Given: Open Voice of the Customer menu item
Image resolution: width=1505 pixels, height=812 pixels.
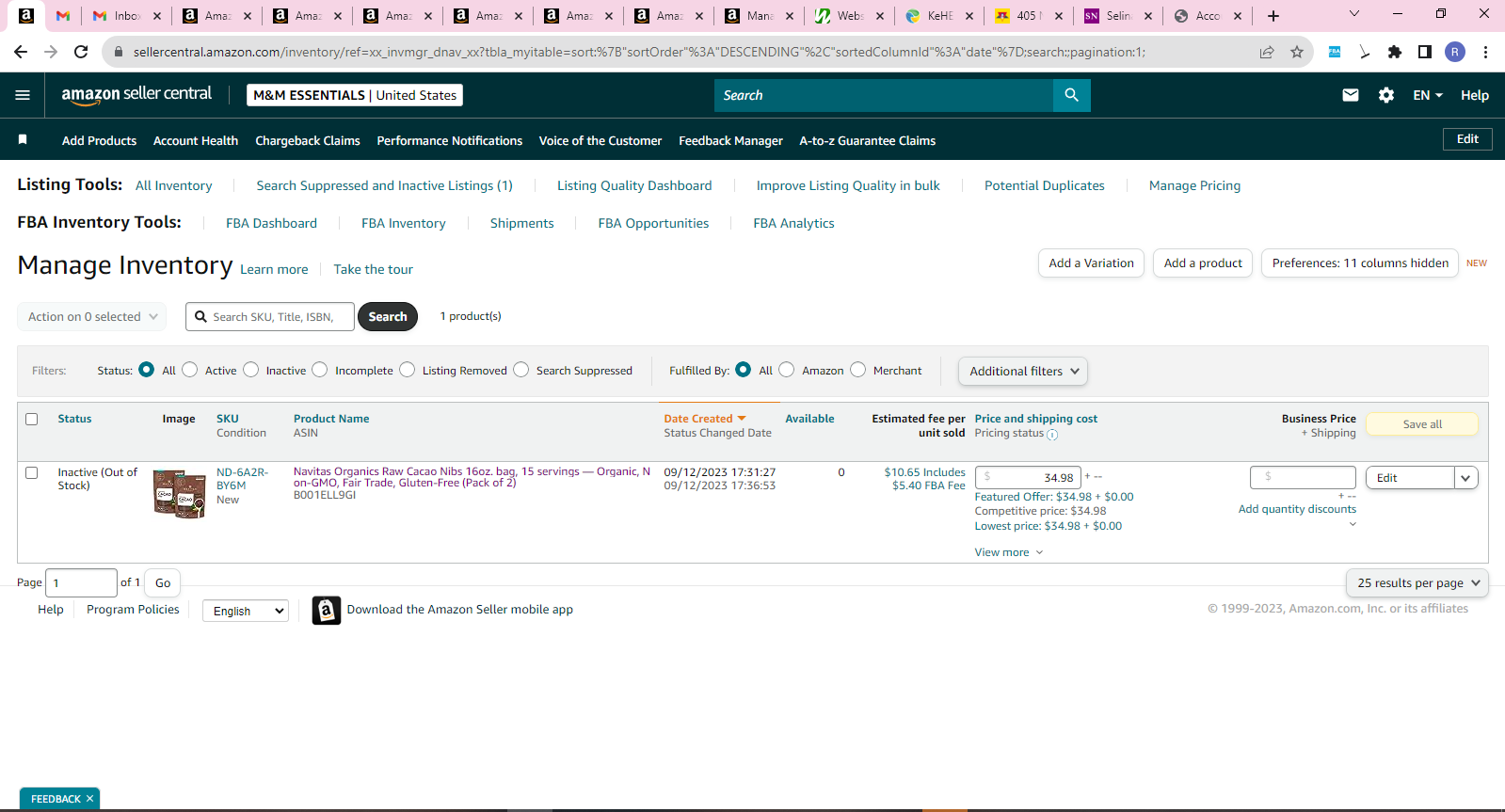Looking at the screenshot, I should (x=600, y=140).
